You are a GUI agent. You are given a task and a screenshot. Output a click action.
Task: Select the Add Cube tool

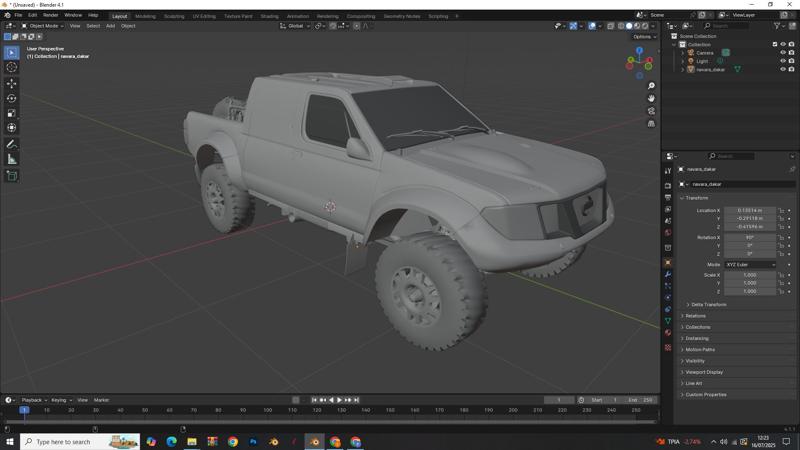click(12, 176)
